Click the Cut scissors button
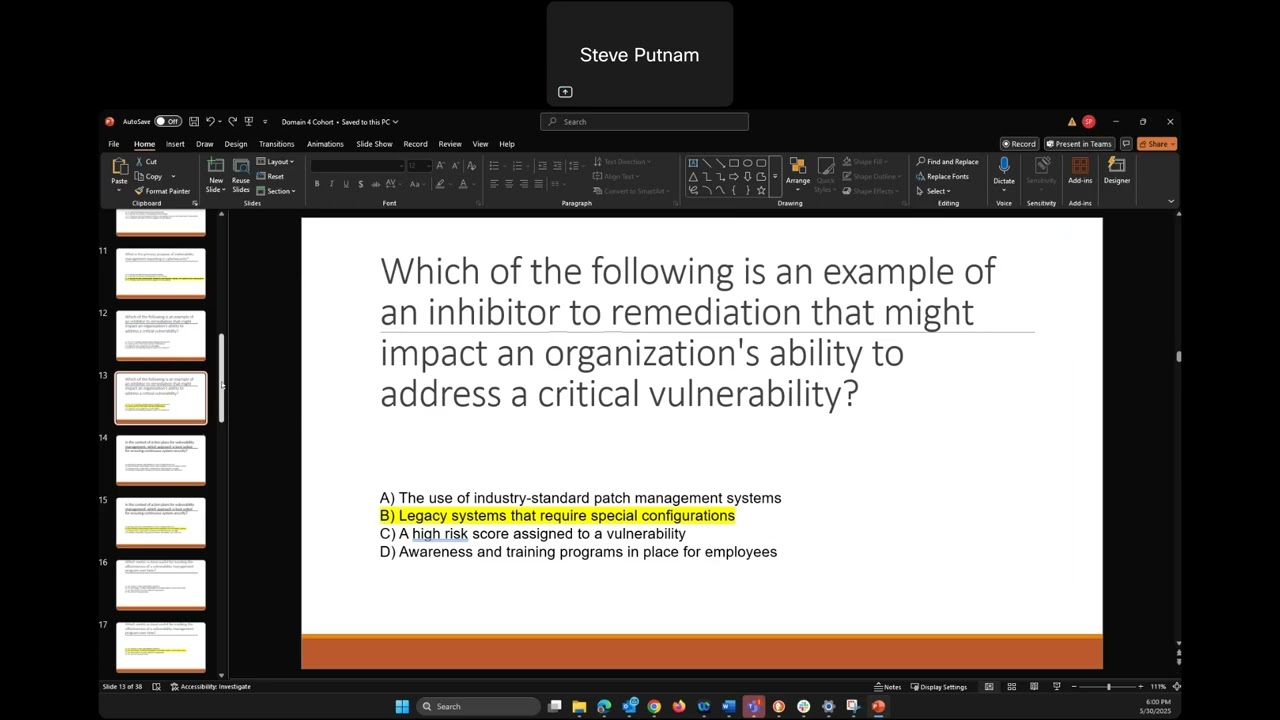This screenshot has width=1280, height=720. click(146, 162)
